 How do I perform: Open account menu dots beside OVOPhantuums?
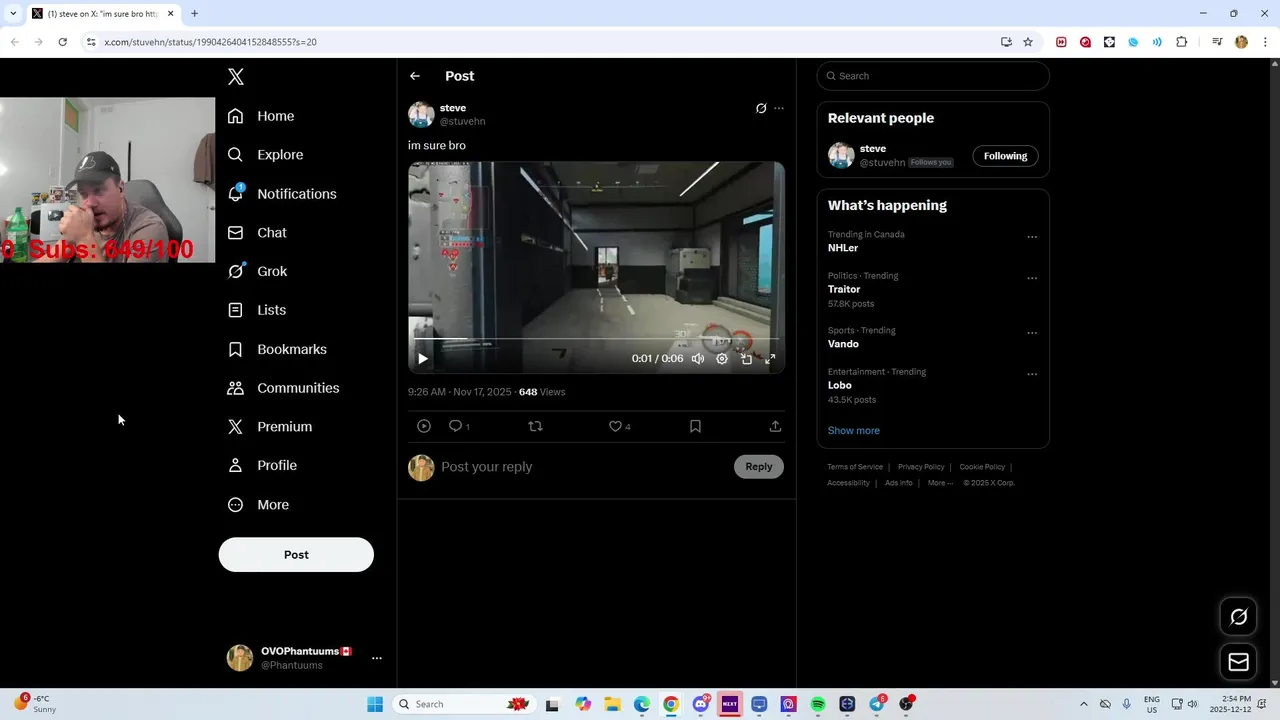(377, 658)
